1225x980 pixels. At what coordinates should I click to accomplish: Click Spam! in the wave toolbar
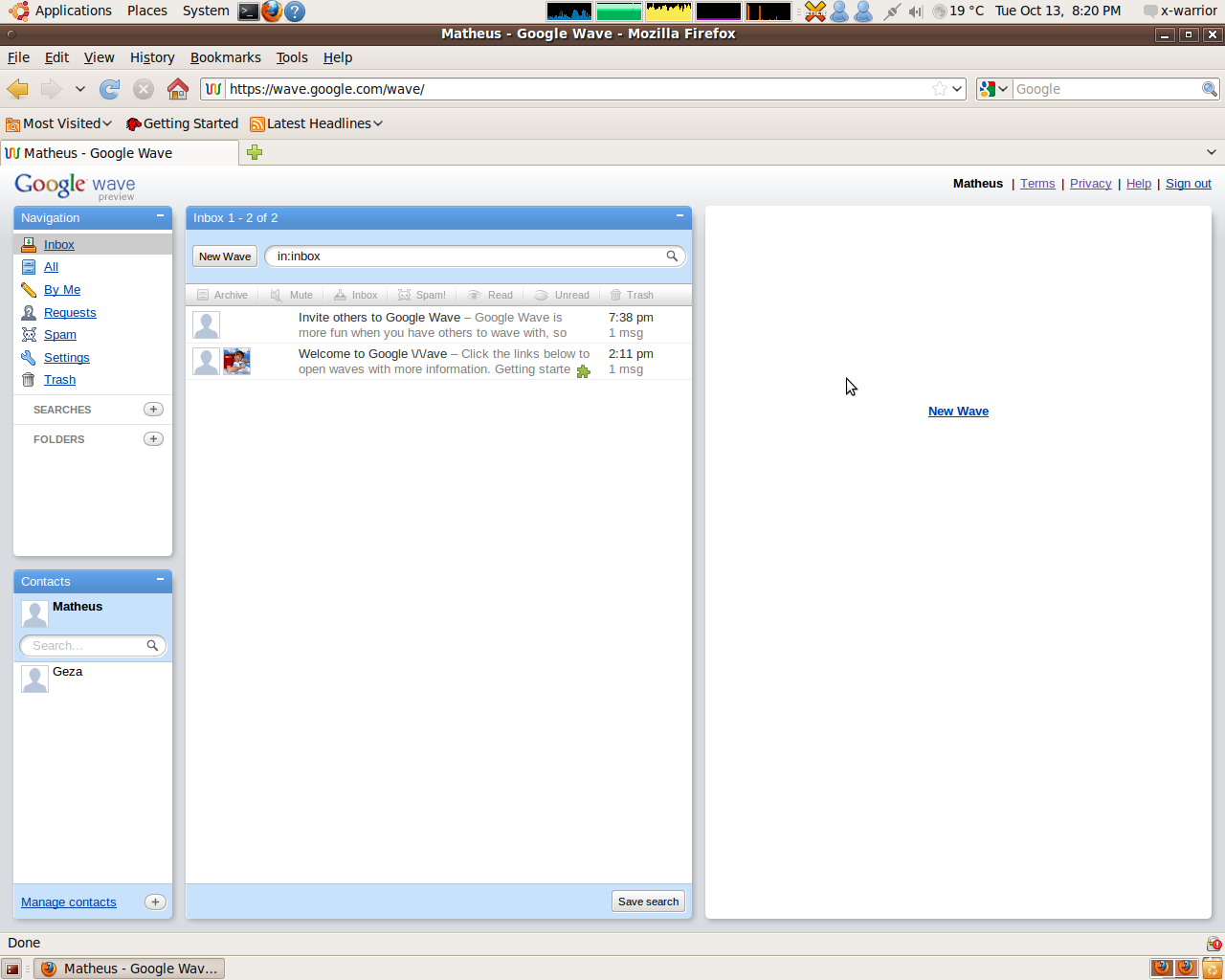[x=422, y=295]
